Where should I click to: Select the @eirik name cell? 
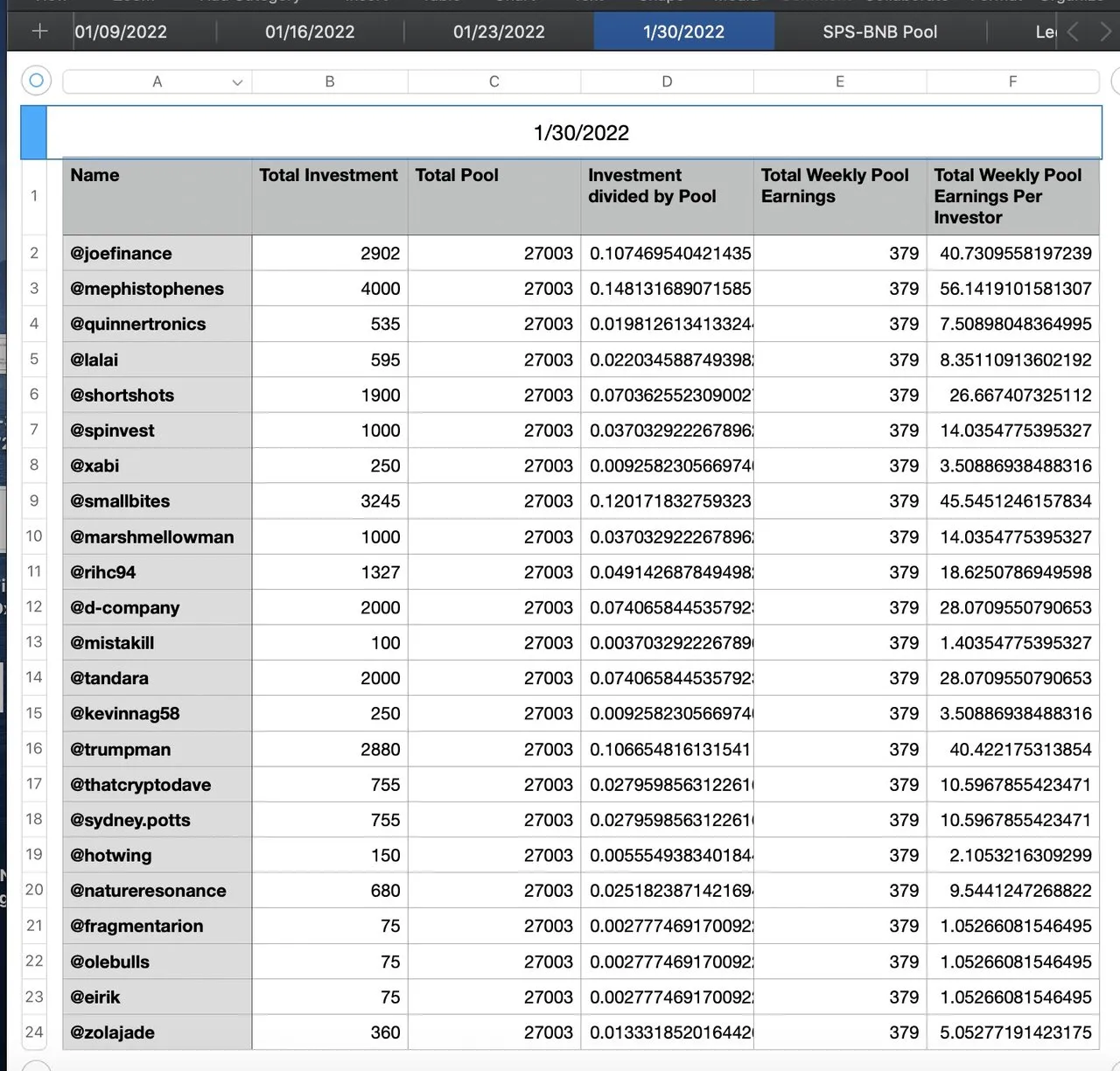coord(157,997)
